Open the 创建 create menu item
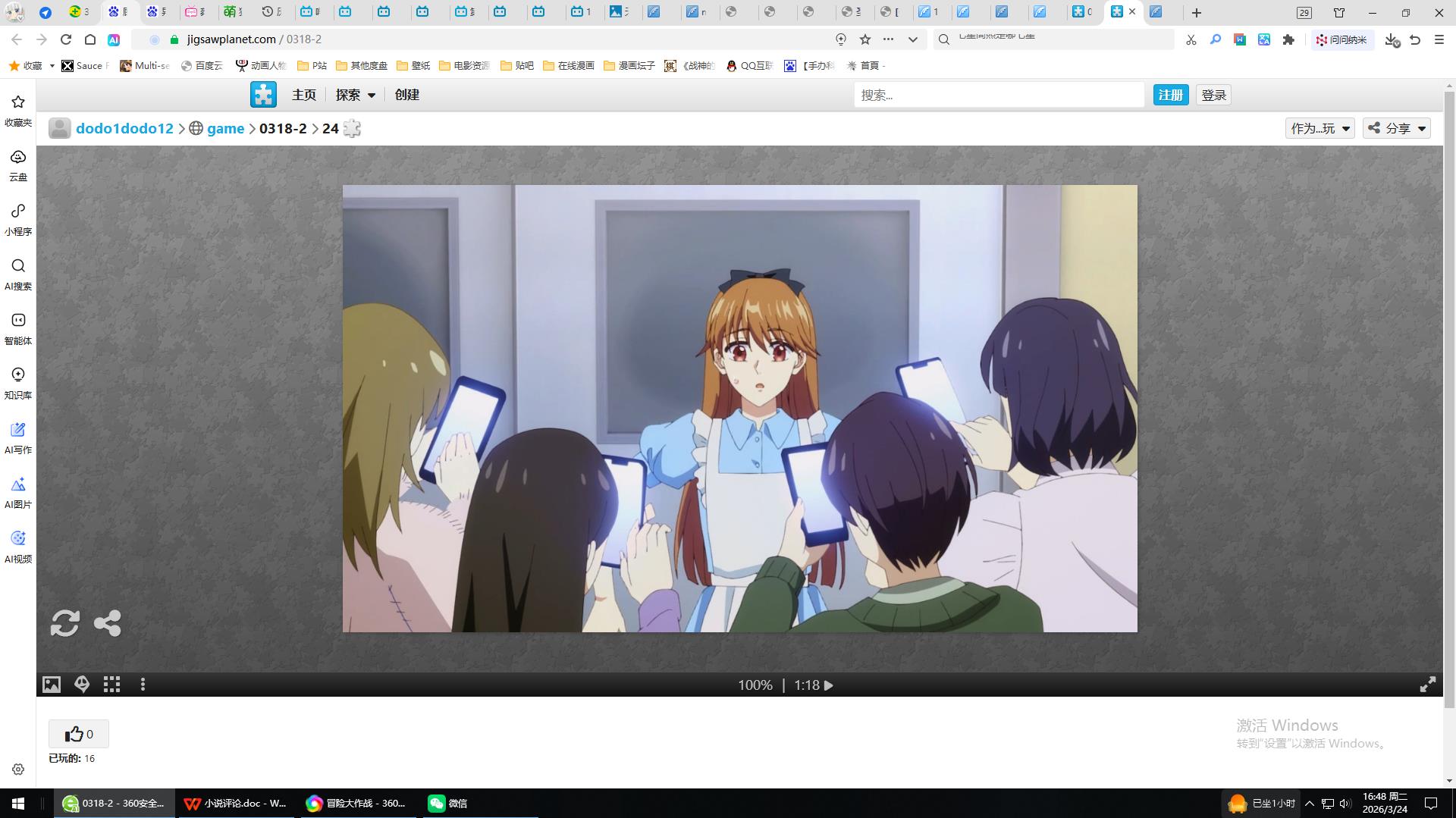The width and height of the screenshot is (1456, 818). point(407,95)
